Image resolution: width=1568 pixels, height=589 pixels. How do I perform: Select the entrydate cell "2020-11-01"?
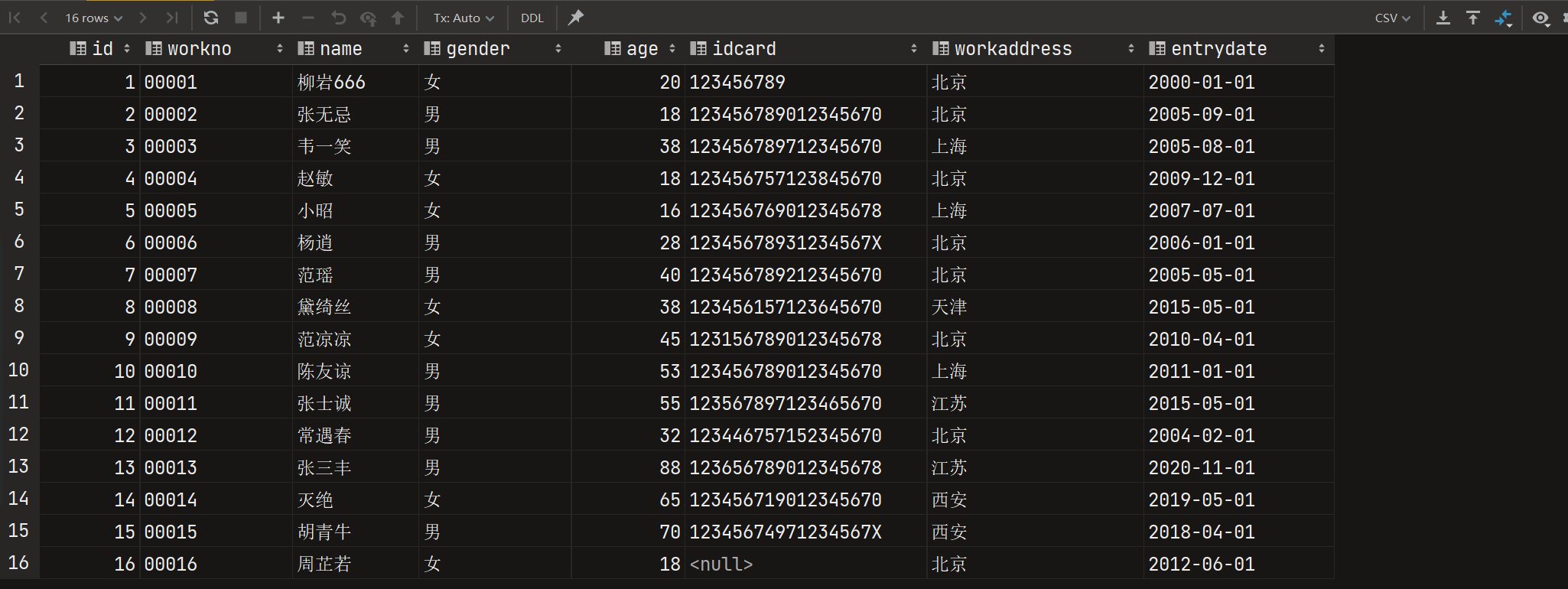(1239, 467)
